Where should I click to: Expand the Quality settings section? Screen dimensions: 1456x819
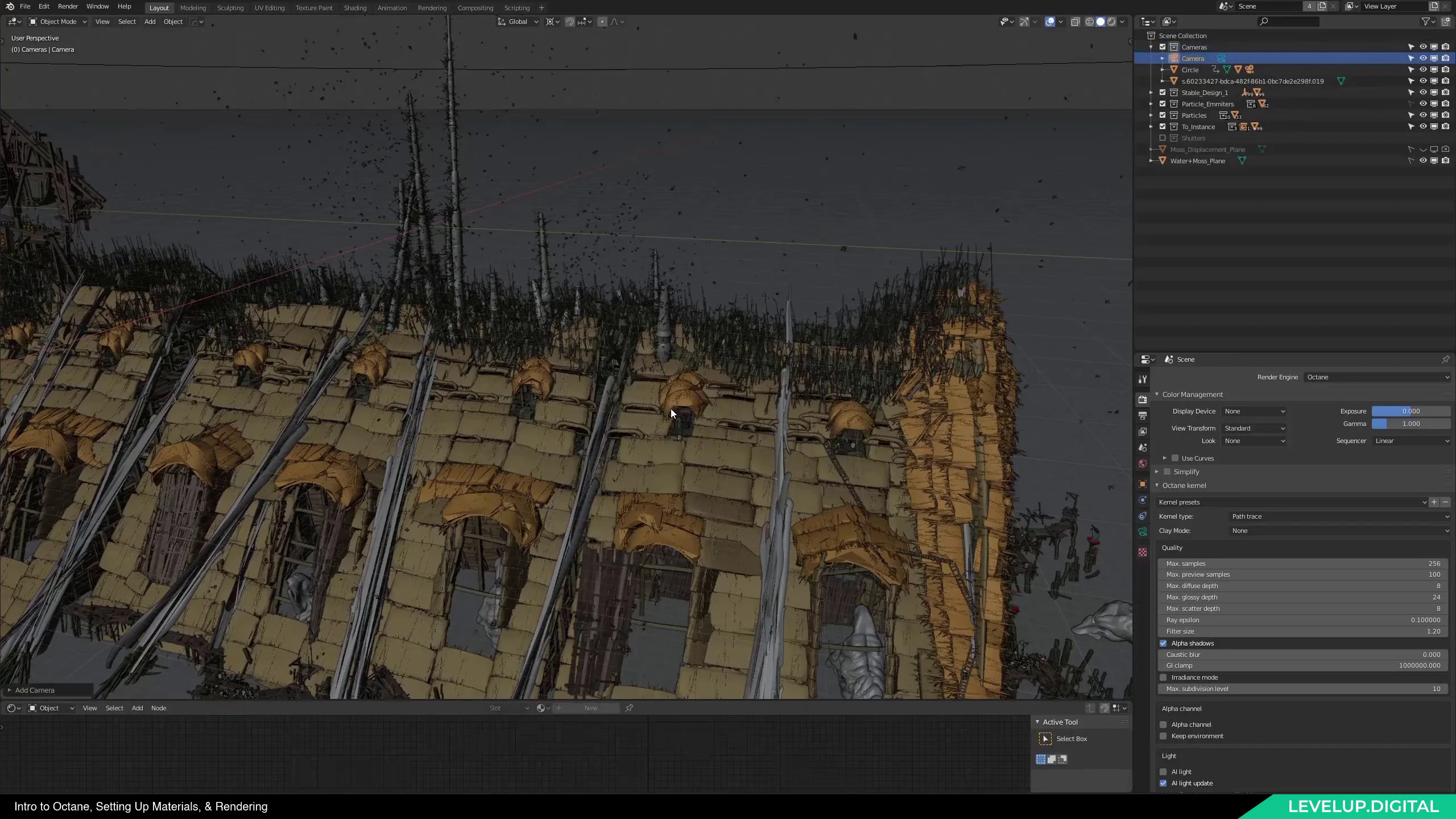1171,547
